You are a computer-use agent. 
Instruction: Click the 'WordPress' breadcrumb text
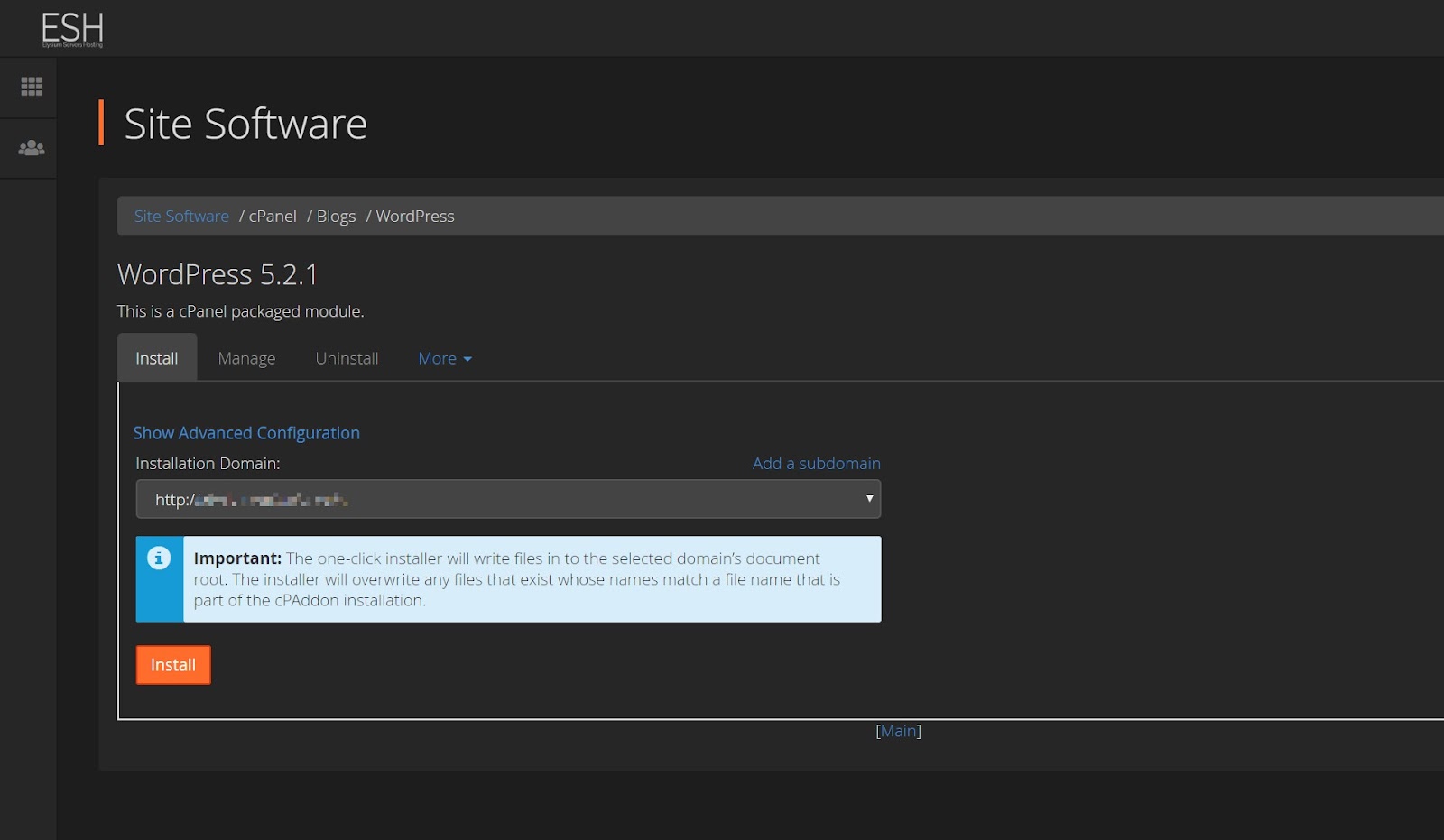point(415,217)
